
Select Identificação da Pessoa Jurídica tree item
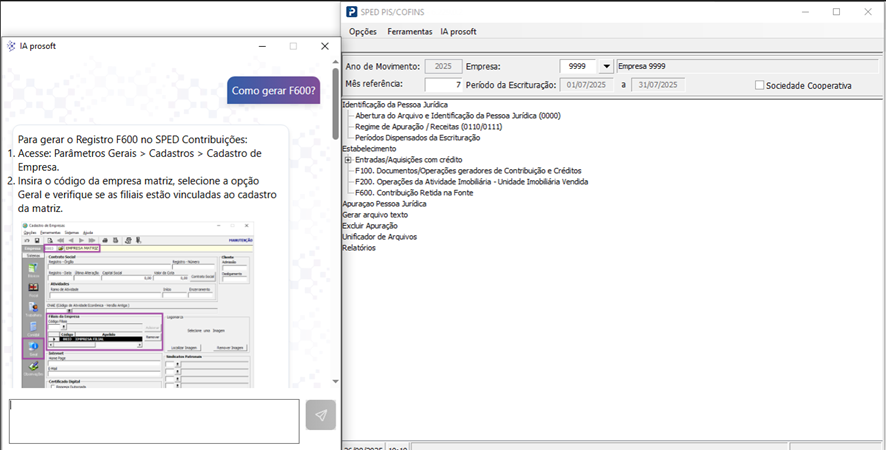(x=395, y=105)
